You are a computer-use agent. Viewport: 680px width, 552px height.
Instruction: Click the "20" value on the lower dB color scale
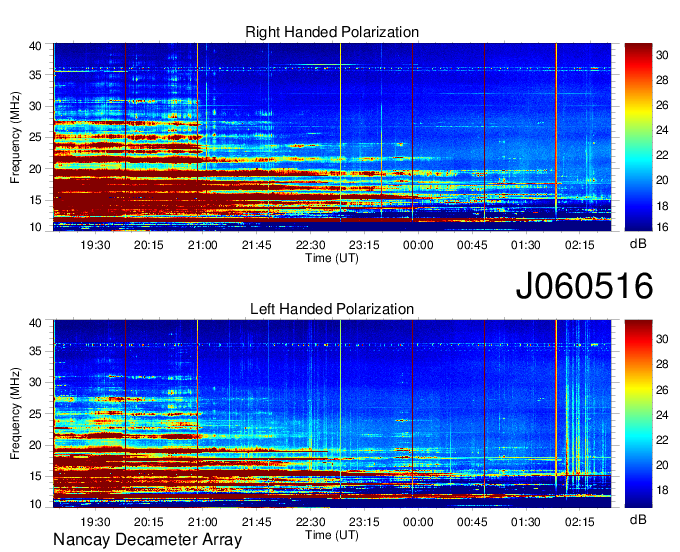pyautogui.click(x=662, y=465)
